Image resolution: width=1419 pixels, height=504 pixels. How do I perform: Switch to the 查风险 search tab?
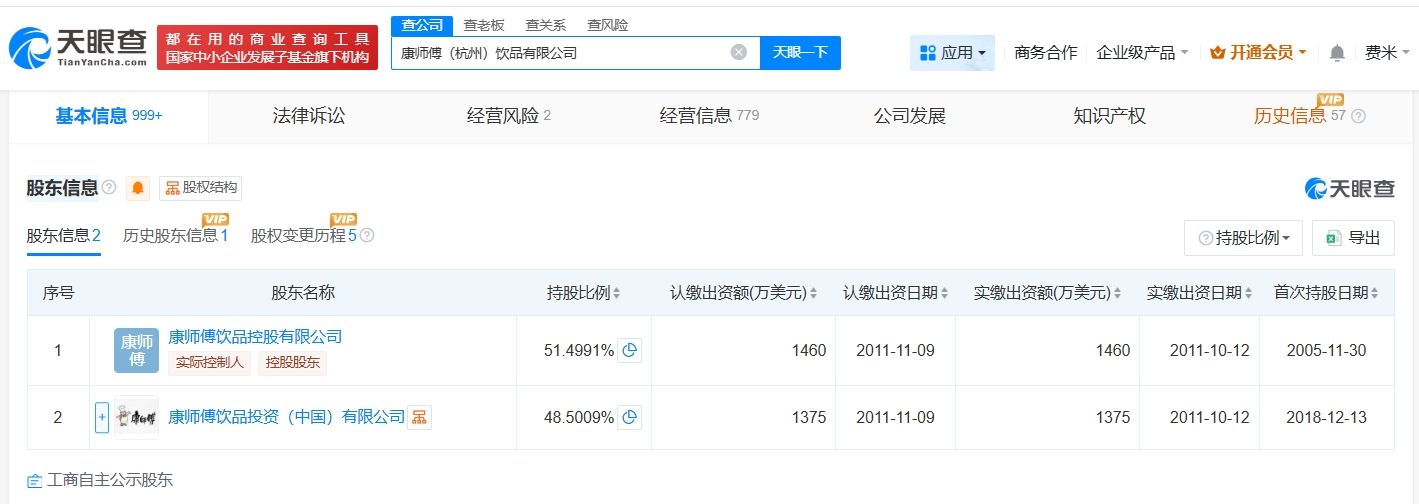pyautogui.click(x=607, y=25)
